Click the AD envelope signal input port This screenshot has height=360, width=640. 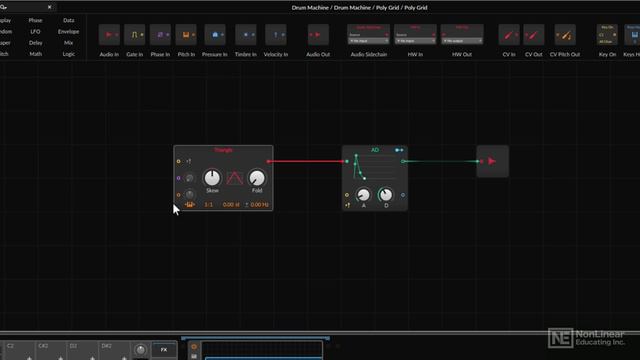(347, 162)
